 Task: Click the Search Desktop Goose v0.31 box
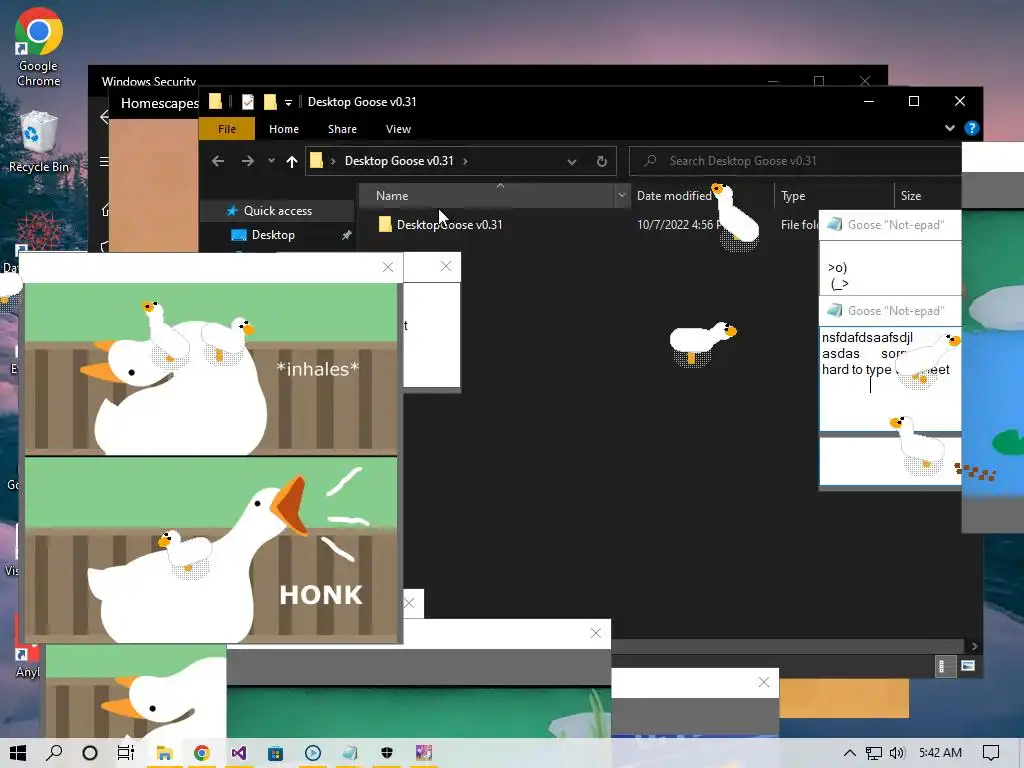[795, 161]
